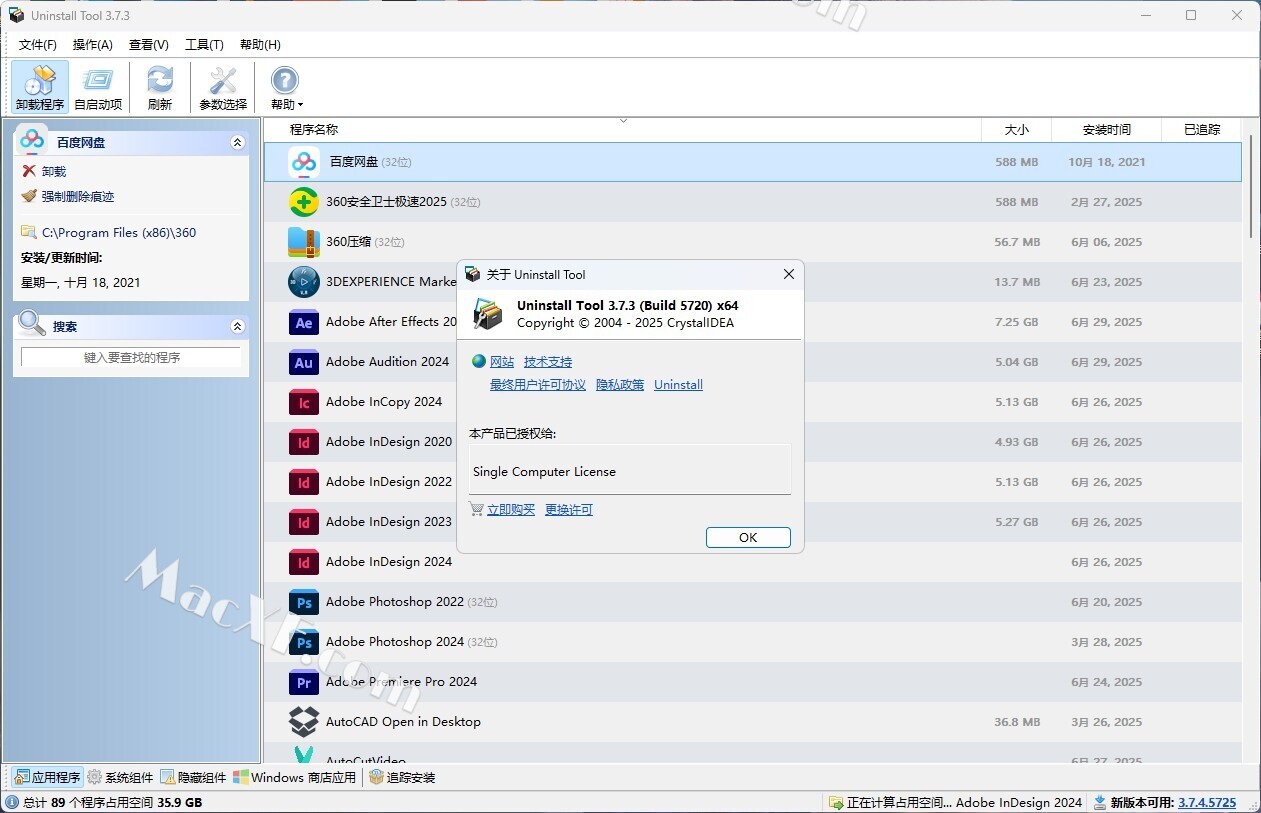Image resolution: width=1261 pixels, height=813 pixels.
Task: Click the program search input field
Action: click(x=131, y=357)
